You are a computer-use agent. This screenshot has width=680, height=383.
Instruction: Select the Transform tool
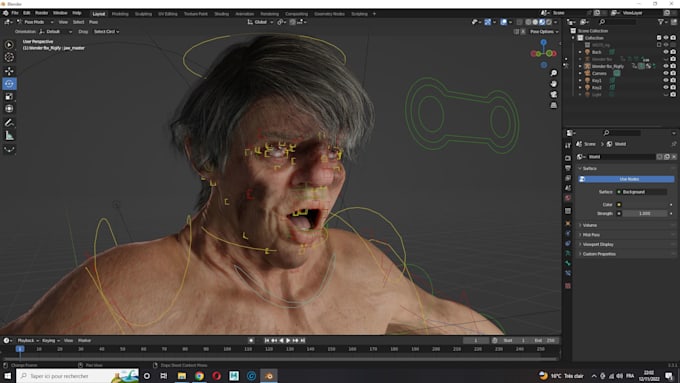9,108
